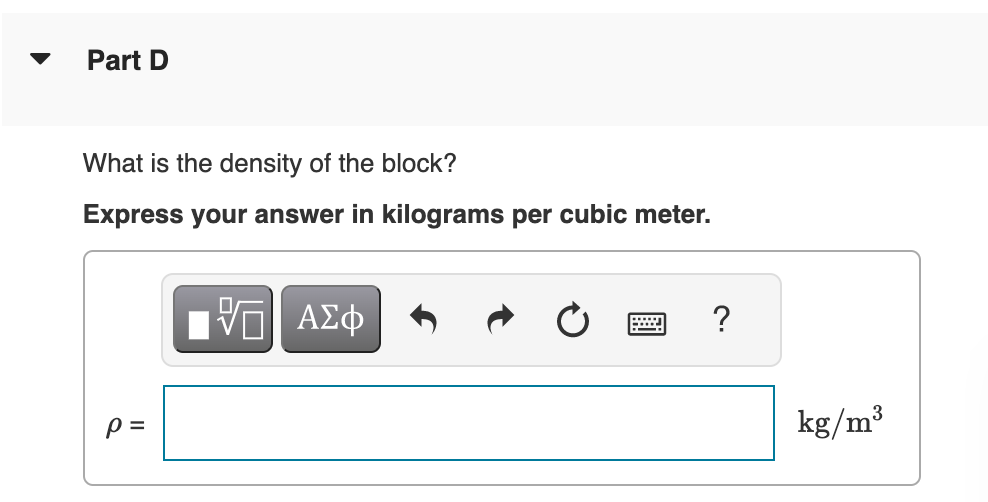The width and height of the screenshot is (988, 502).
Task: Click the equation toolbar's empty background area
Action: [x=756, y=320]
